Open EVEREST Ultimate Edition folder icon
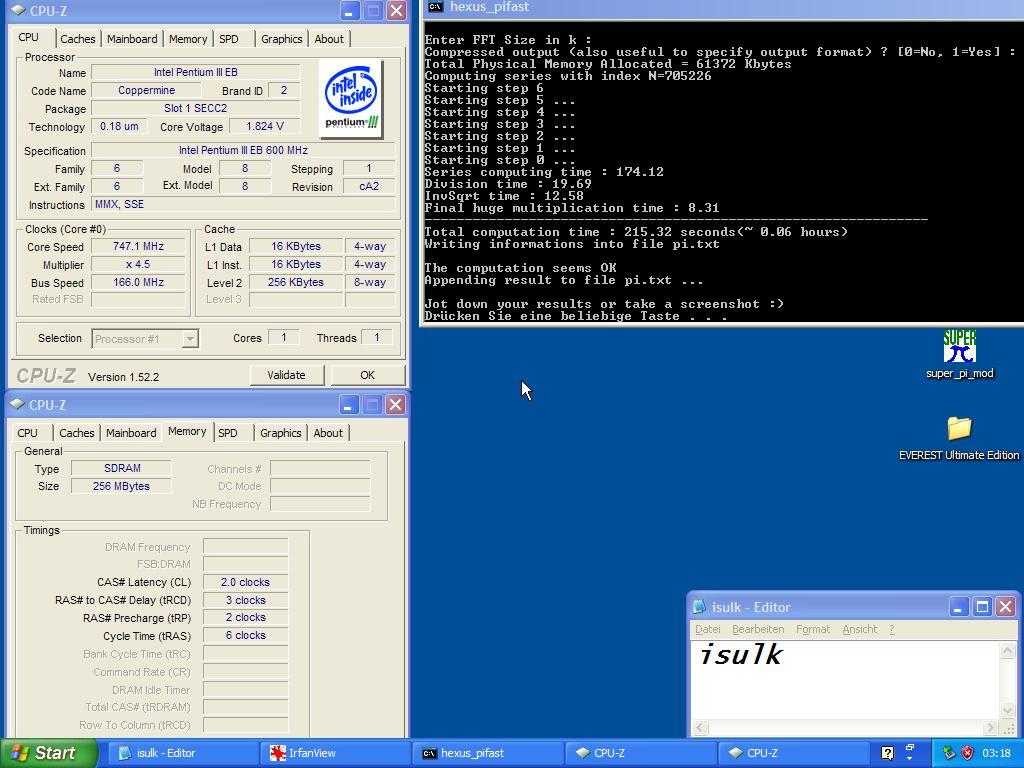Image resolution: width=1024 pixels, height=768 pixels. 959,428
